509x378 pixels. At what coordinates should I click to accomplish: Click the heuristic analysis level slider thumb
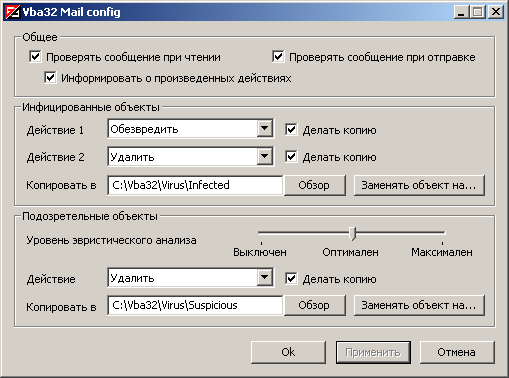353,233
